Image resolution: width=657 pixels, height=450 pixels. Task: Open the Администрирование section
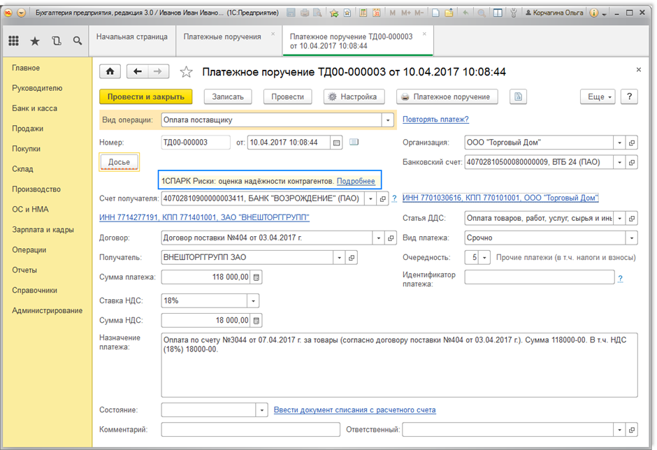(47, 310)
